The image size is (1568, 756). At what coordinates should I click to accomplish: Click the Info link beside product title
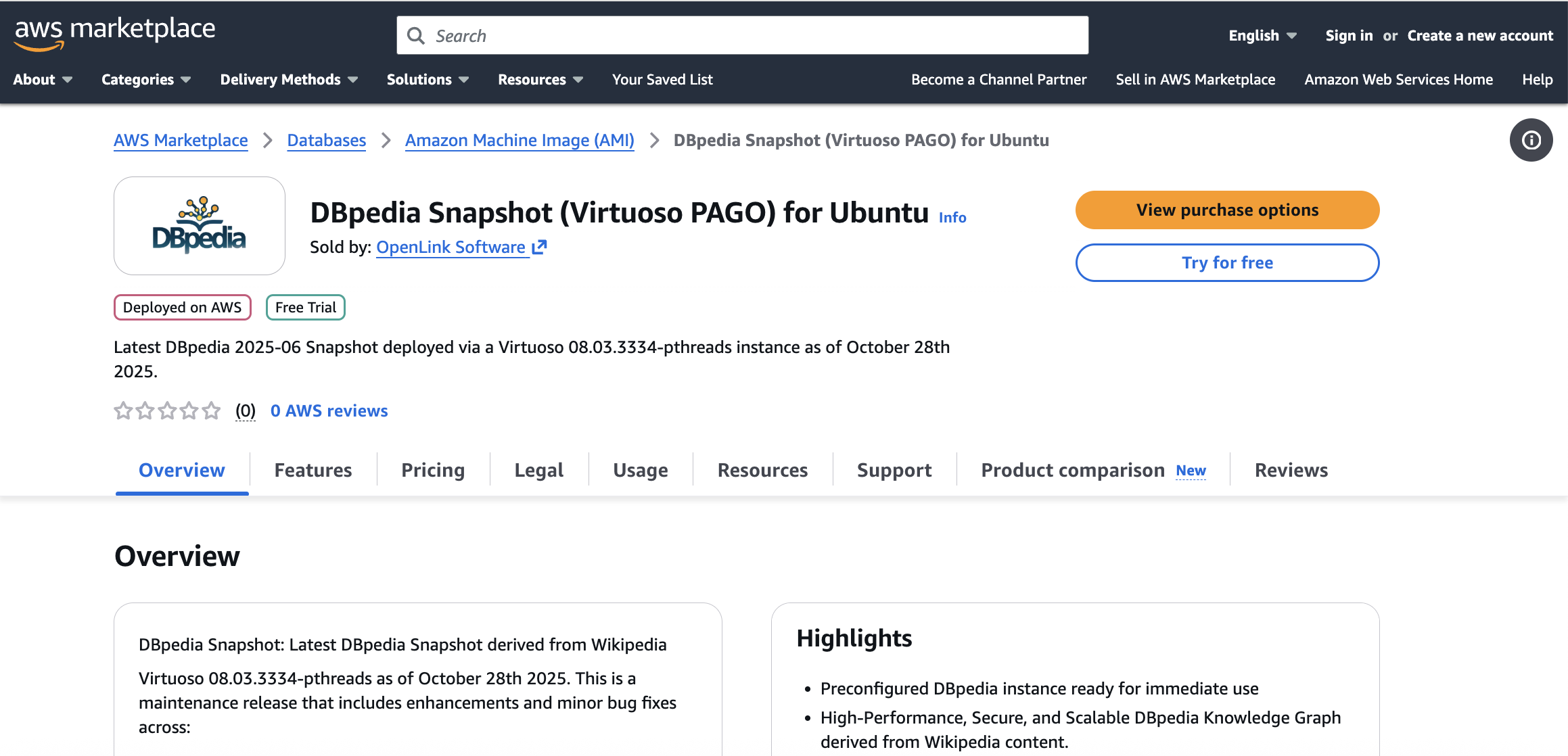click(952, 218)
